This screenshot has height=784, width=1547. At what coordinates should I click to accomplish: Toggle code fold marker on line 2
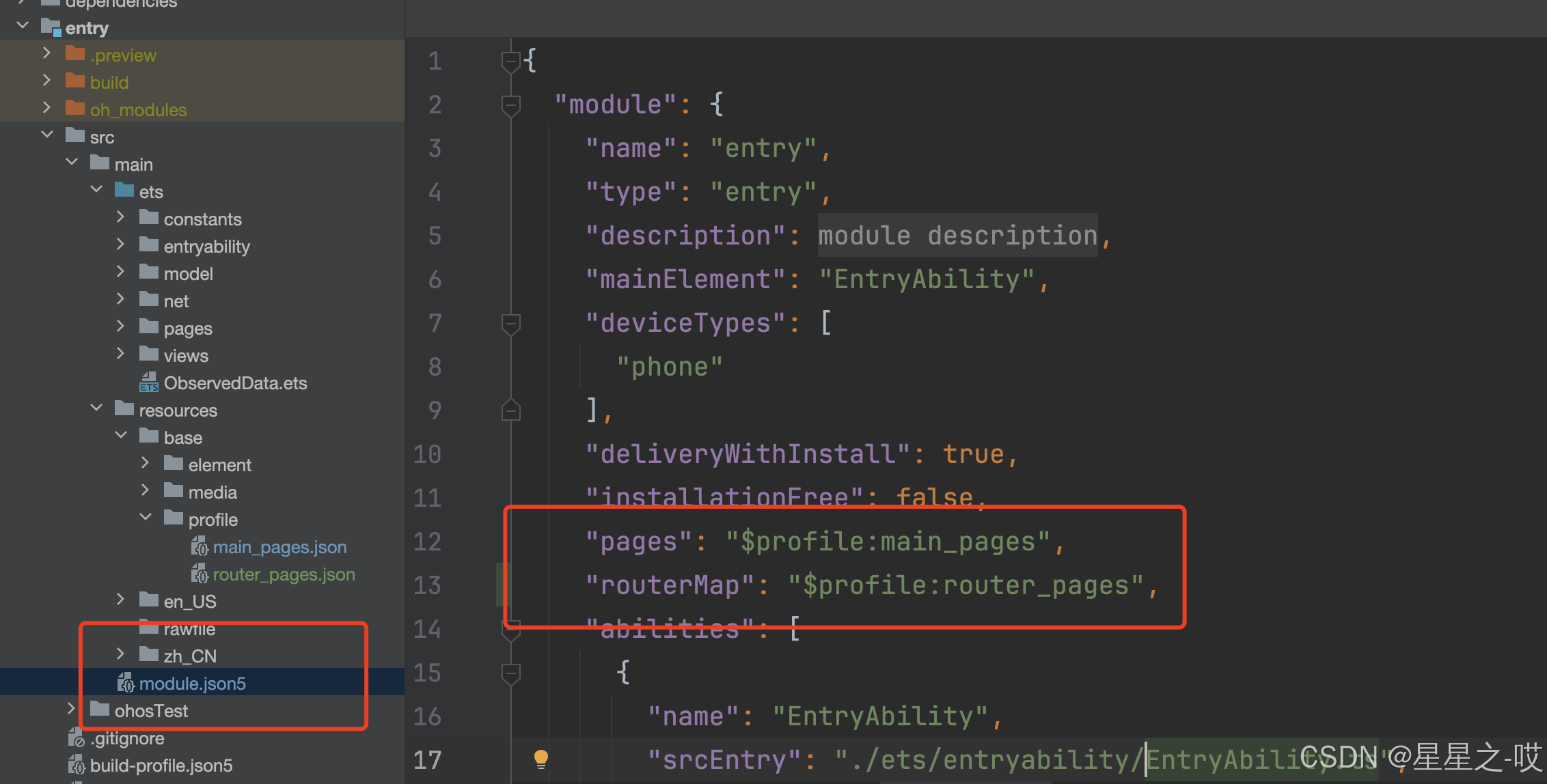tap(510, 105)
